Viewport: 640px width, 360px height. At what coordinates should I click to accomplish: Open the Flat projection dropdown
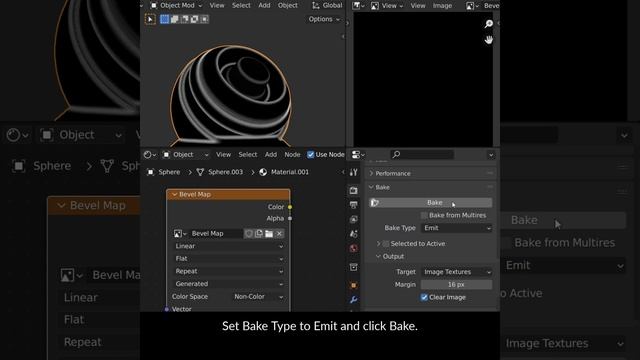point(228,259)
